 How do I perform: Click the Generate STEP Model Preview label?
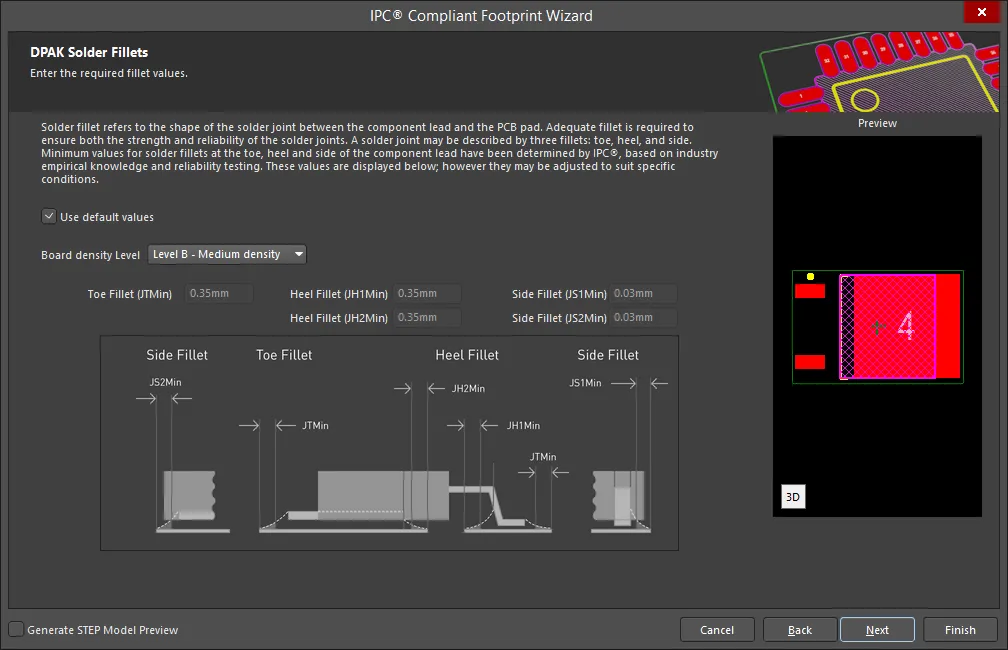[102, 630]
